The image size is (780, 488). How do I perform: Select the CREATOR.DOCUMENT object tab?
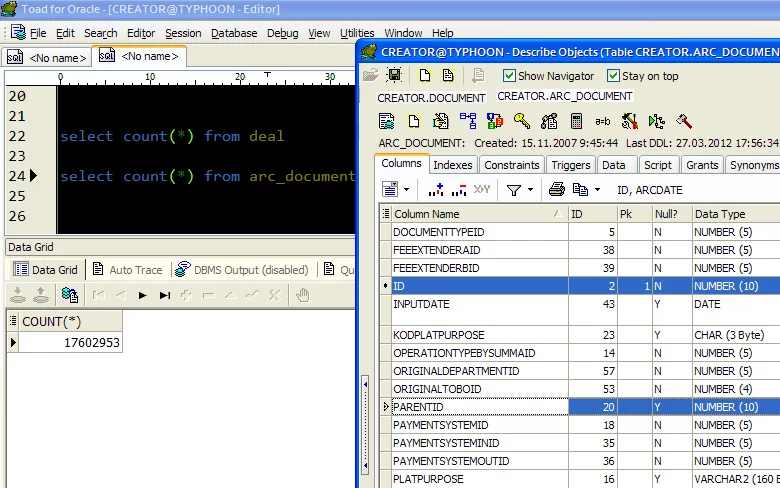pos(431,97)
